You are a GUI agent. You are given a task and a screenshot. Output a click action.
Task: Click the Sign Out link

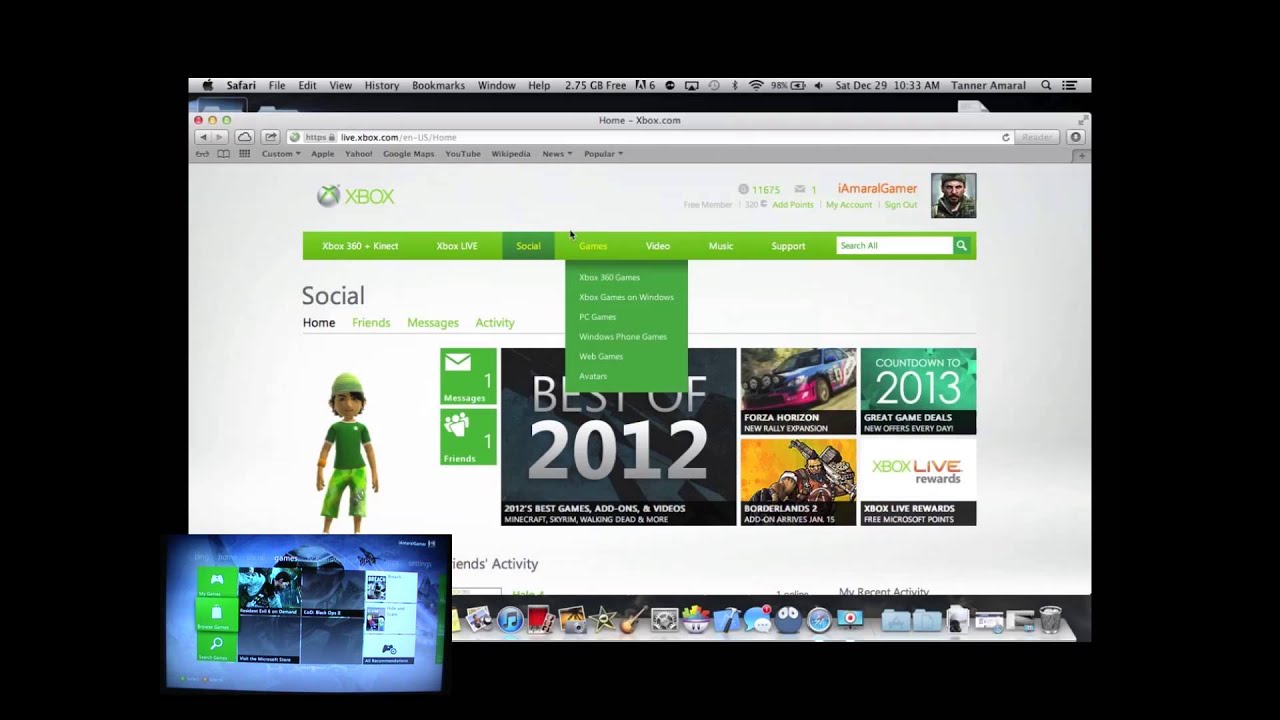click(900, 205)
